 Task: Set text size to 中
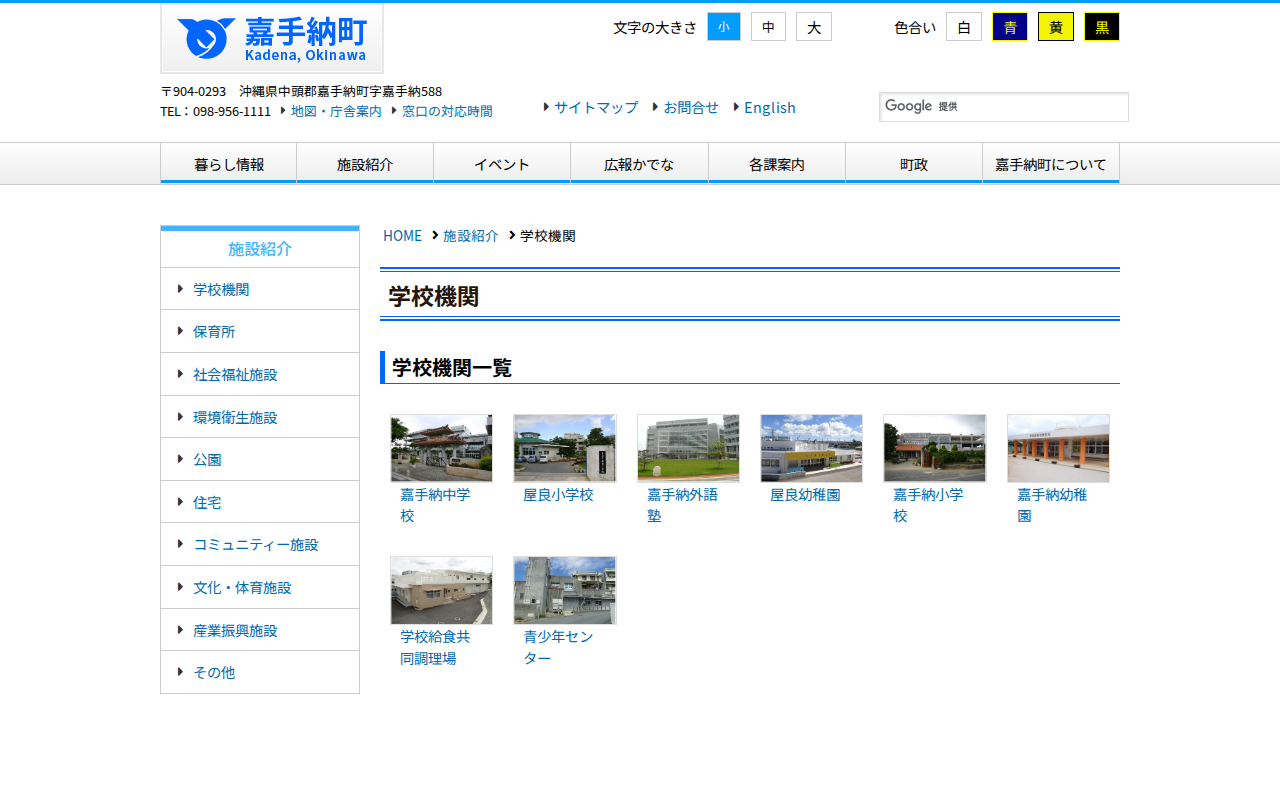click(768, 26)
